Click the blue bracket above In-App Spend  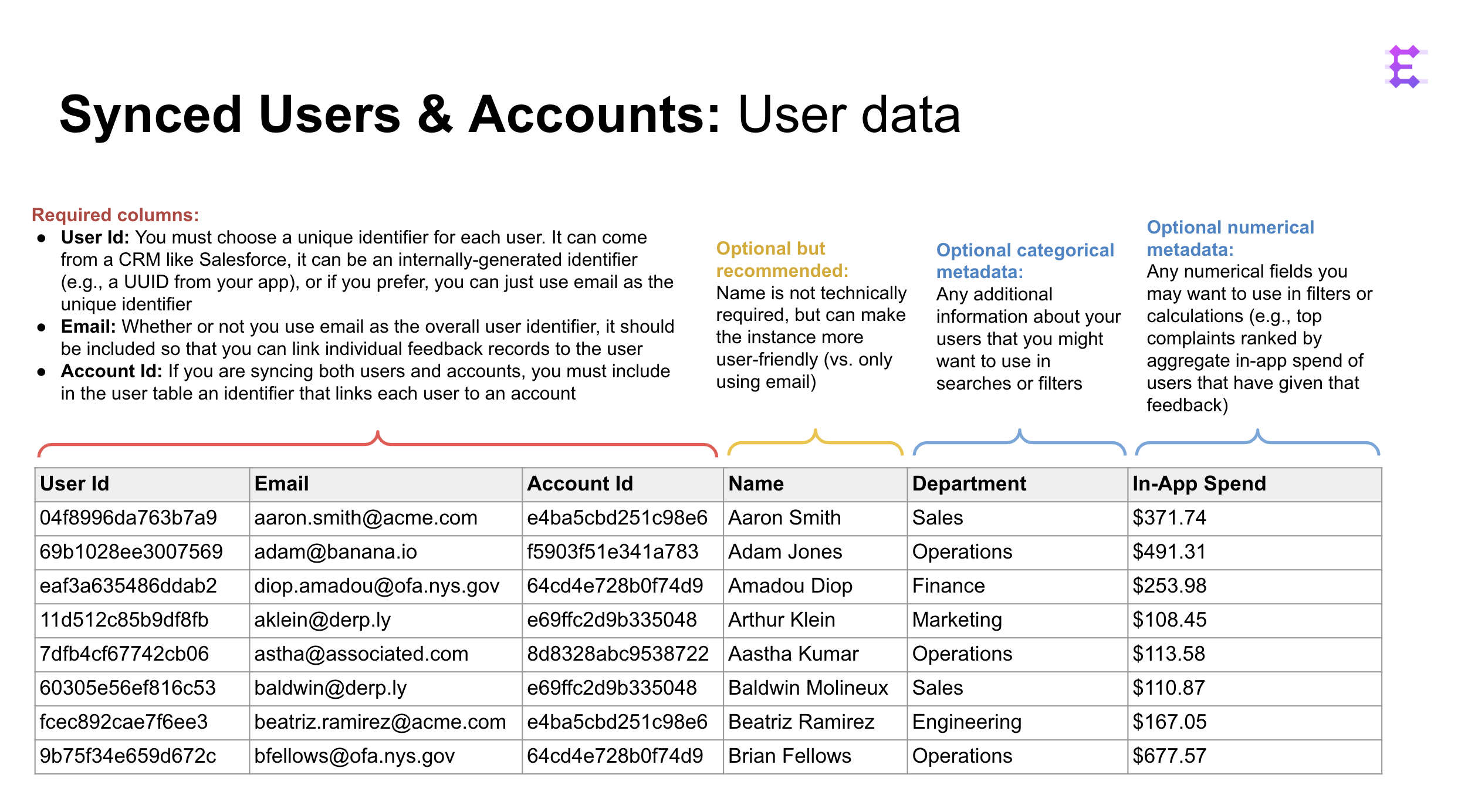[1257, 442]
